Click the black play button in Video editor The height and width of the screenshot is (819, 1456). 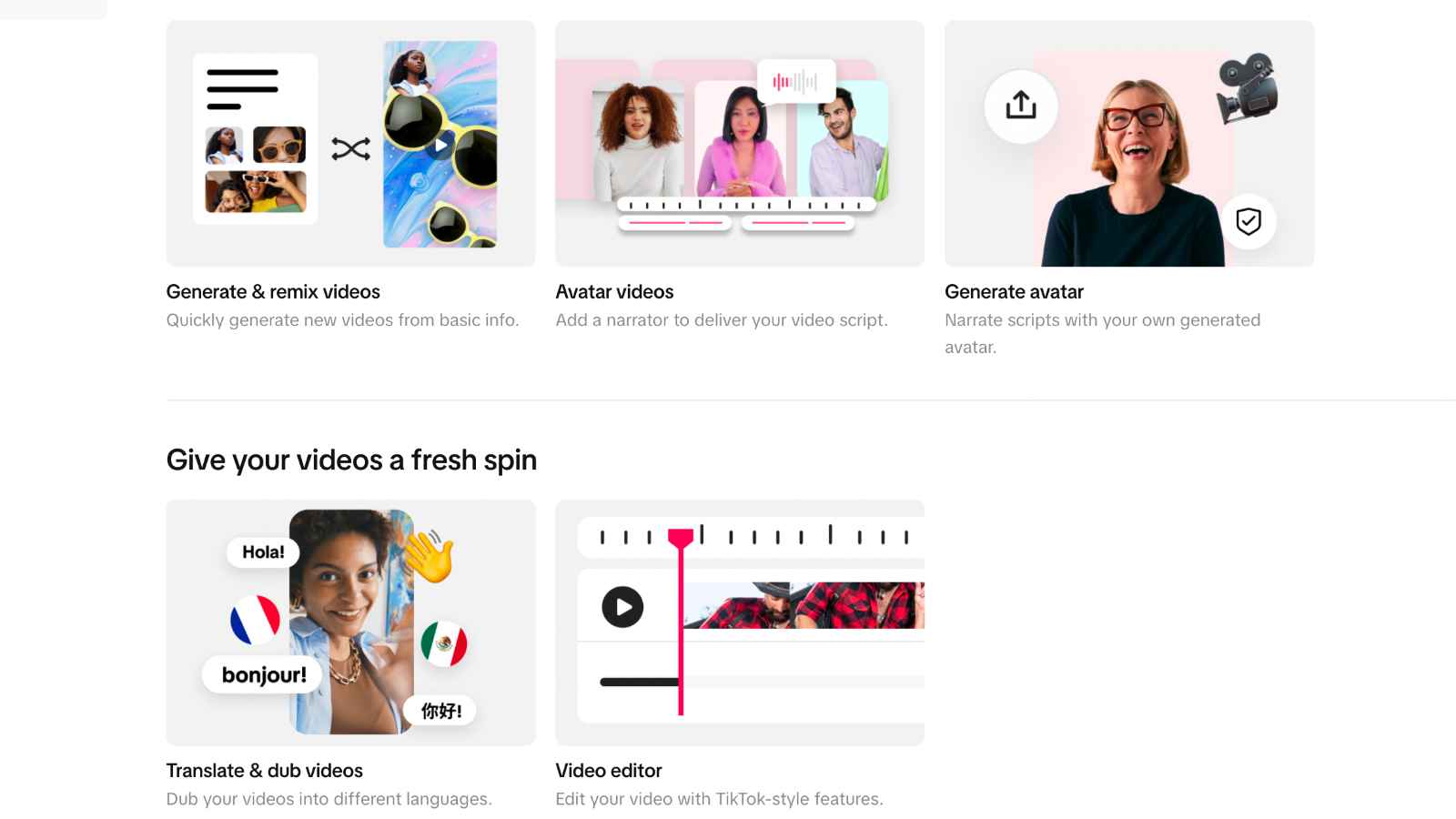point(622,607)
